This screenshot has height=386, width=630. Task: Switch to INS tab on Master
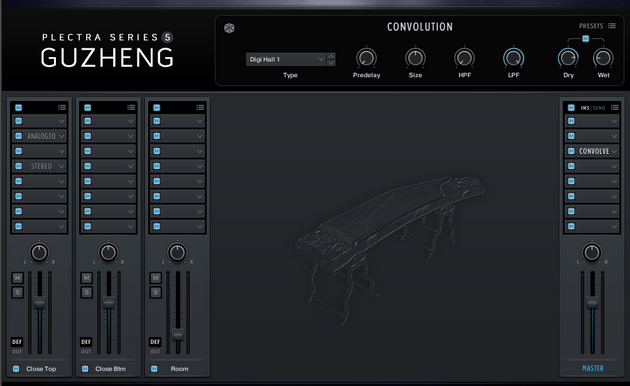585,108
